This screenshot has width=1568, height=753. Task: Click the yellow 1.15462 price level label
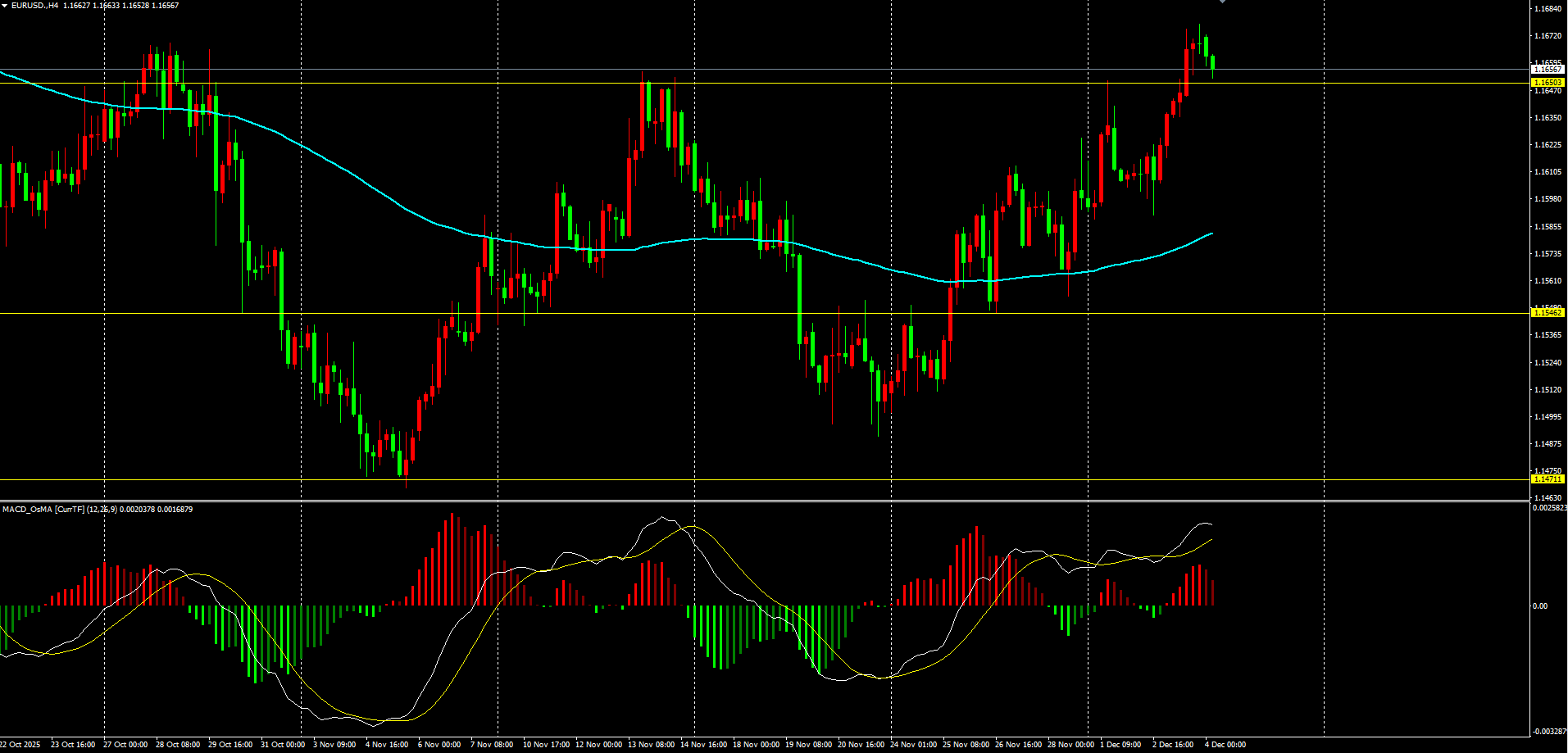(x=1548, y=313)
